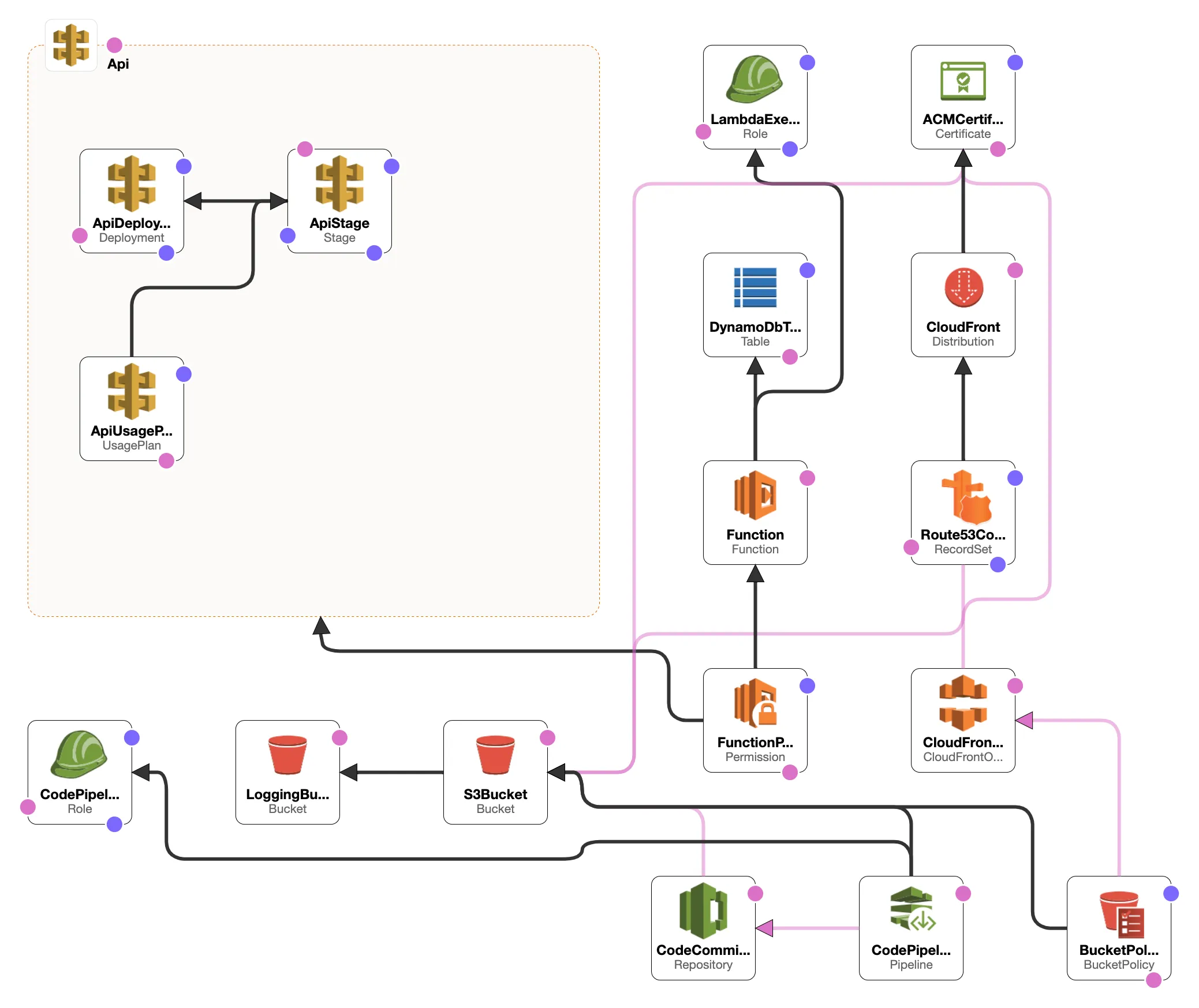
Task: Click the "DynamoDbT..." node title
Action: pyautogui.click(x=755, y=327)
